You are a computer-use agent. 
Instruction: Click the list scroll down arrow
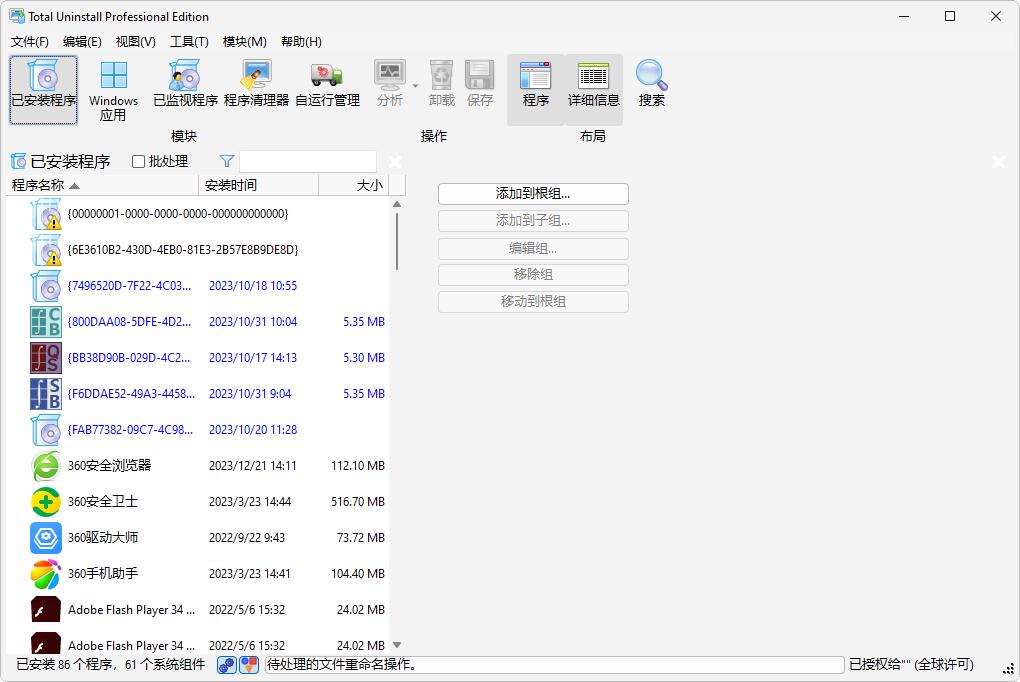397,645
